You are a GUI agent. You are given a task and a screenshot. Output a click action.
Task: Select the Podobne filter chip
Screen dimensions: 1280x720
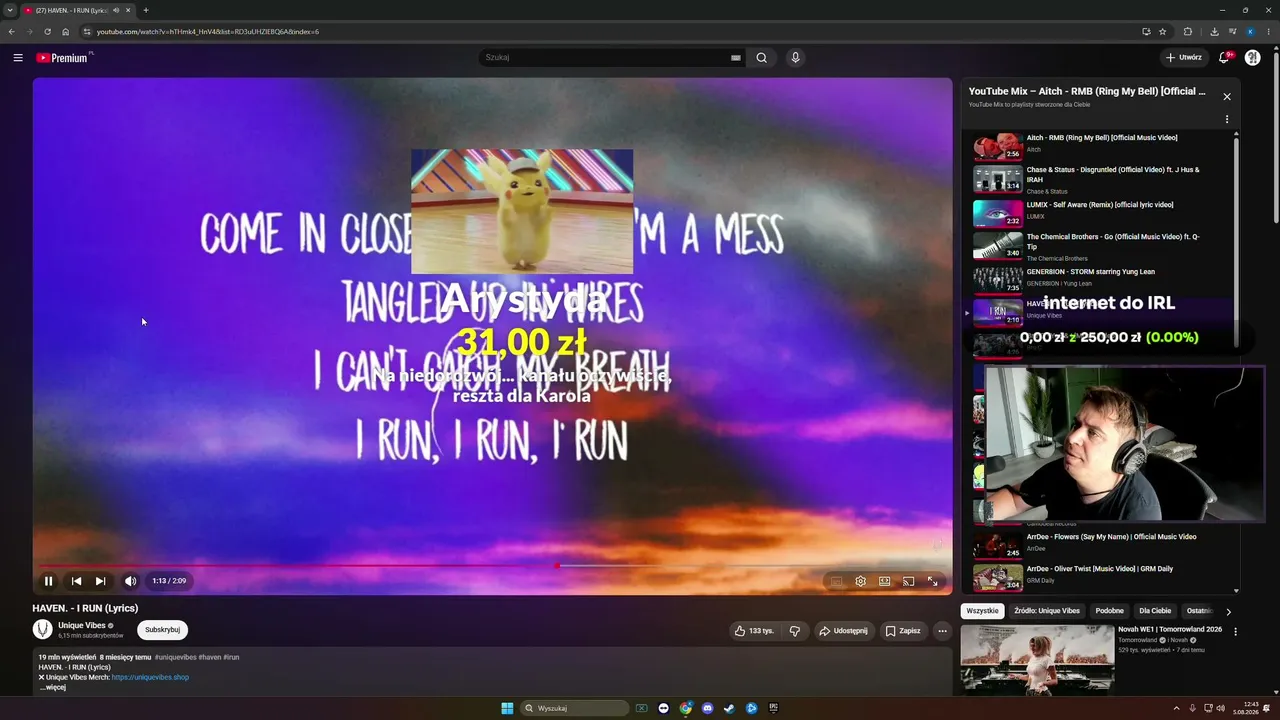(x=1109, y=611)
